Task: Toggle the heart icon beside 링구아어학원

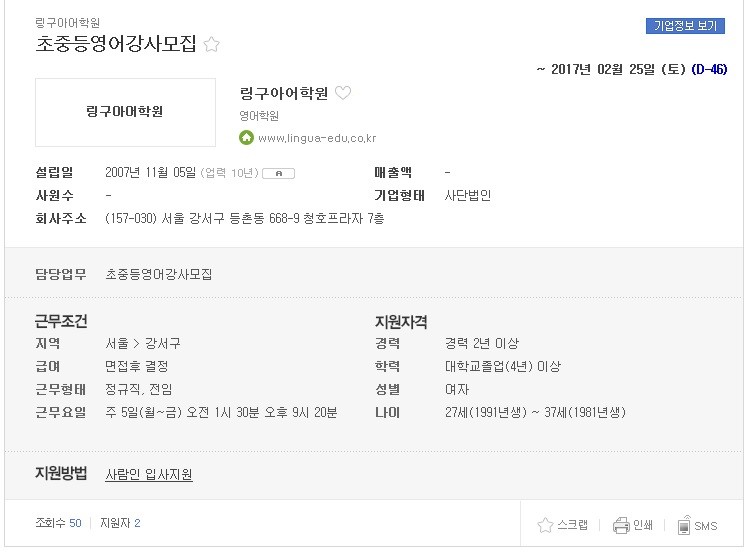Action: point(342,93)
